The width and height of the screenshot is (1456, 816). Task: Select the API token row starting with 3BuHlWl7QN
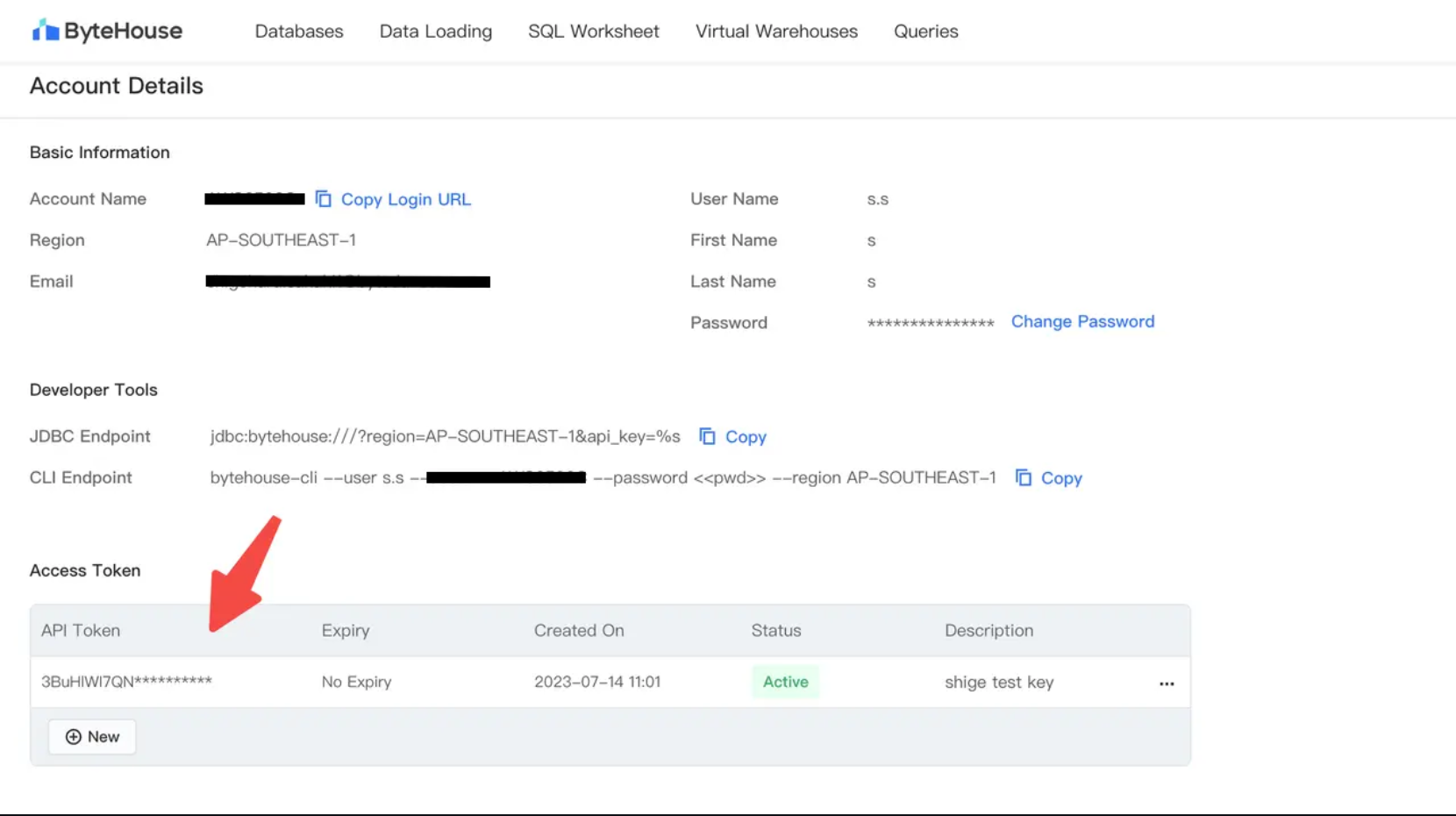pyautogui.click(x=127, y=682)
